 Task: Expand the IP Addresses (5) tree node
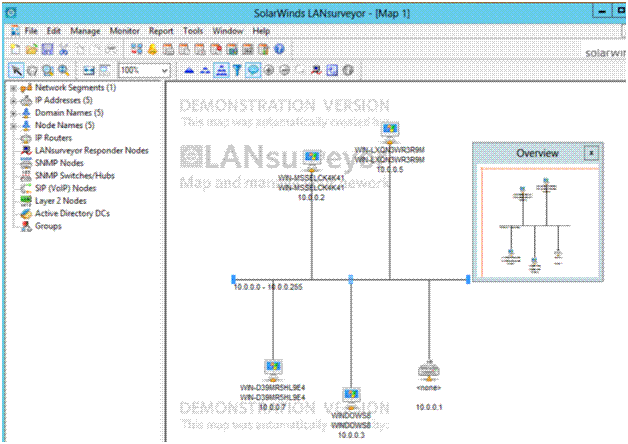[x=13, y=100]
